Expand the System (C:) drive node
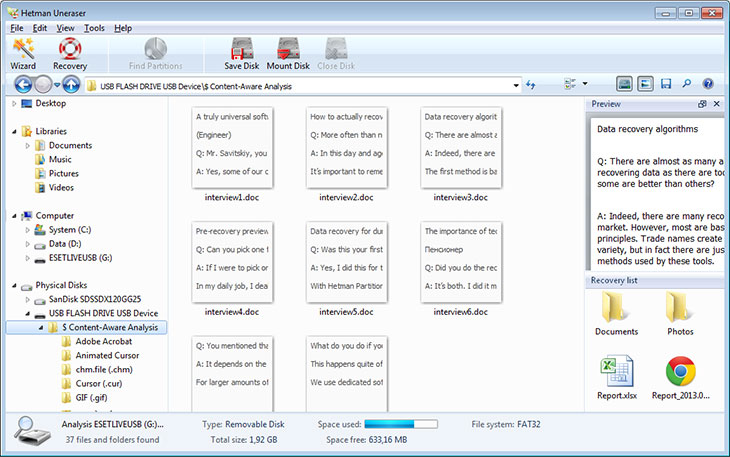 coord(27,230)
